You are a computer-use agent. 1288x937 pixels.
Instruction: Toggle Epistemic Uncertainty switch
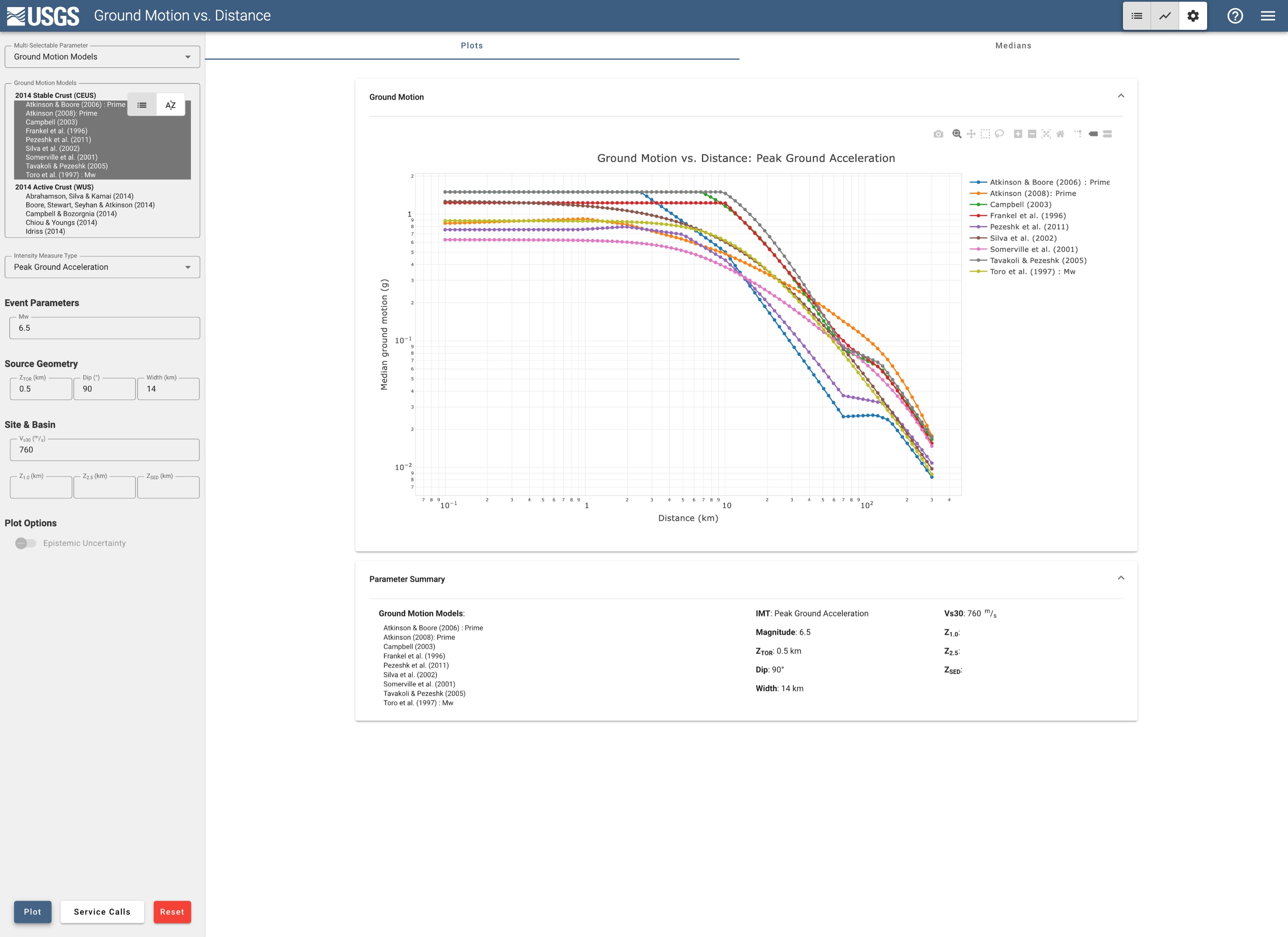[25, 543]
